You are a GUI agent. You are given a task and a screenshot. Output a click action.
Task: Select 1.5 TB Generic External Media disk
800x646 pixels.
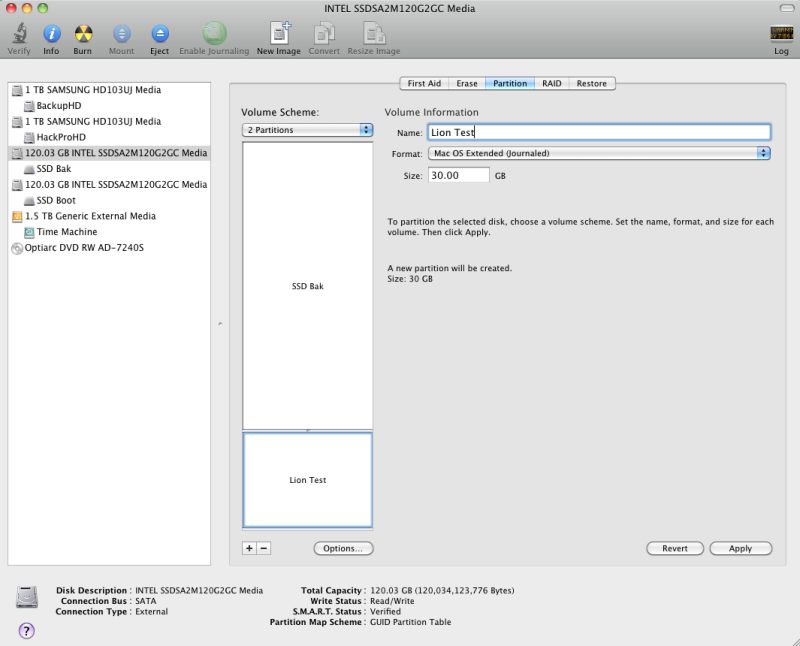point(90,216)
